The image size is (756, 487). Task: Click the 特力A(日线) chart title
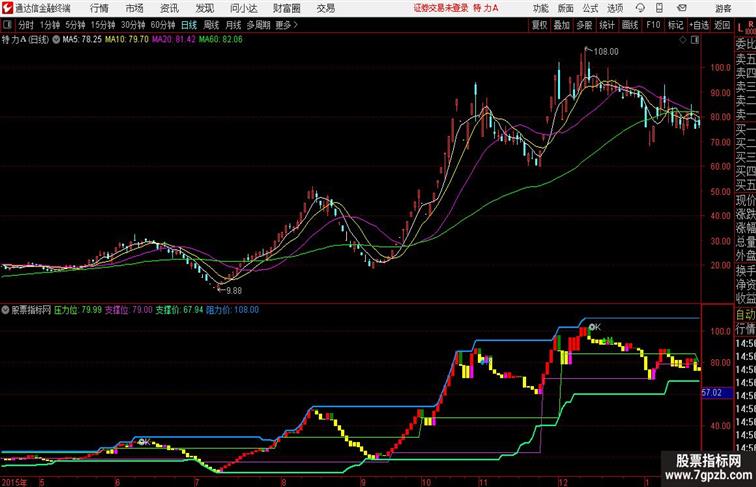[x=26, y=40]
